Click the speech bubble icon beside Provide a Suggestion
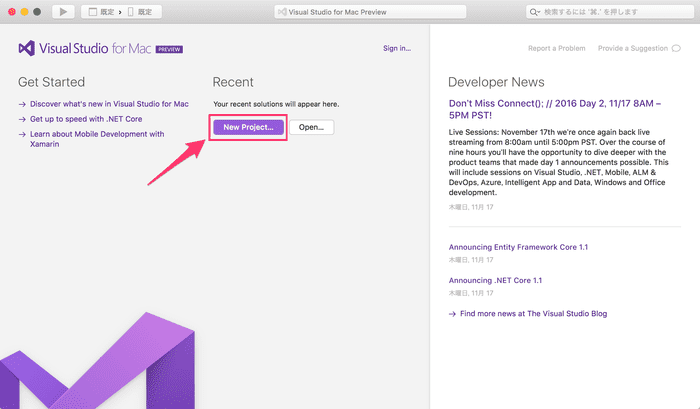 click(676, 48)
